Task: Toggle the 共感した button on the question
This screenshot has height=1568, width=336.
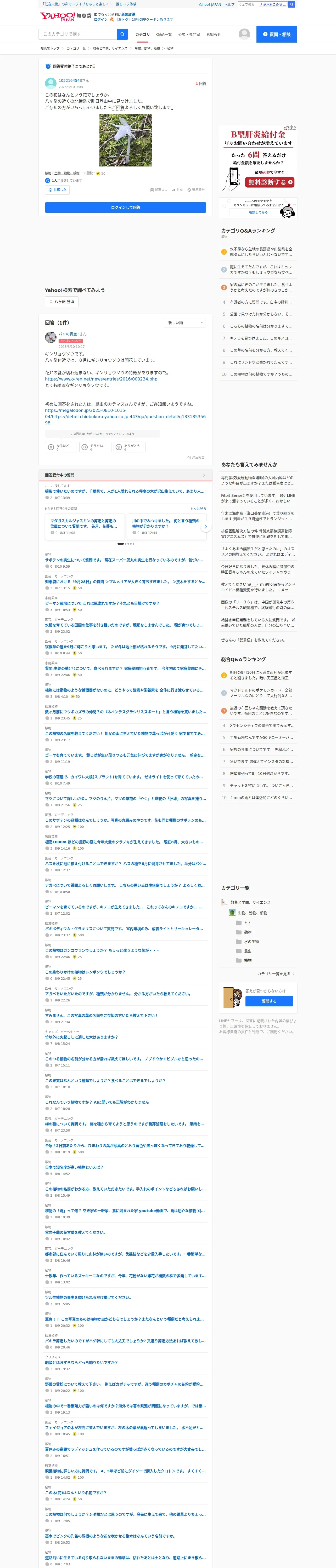Action: coord(57,190)
